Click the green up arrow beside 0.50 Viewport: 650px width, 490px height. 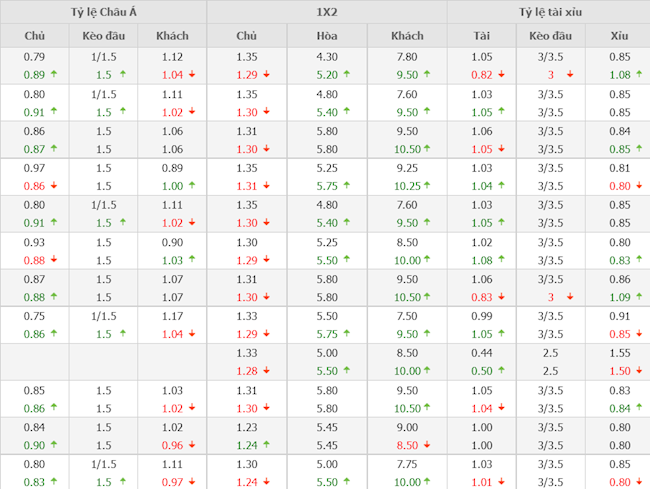point(506,371)
